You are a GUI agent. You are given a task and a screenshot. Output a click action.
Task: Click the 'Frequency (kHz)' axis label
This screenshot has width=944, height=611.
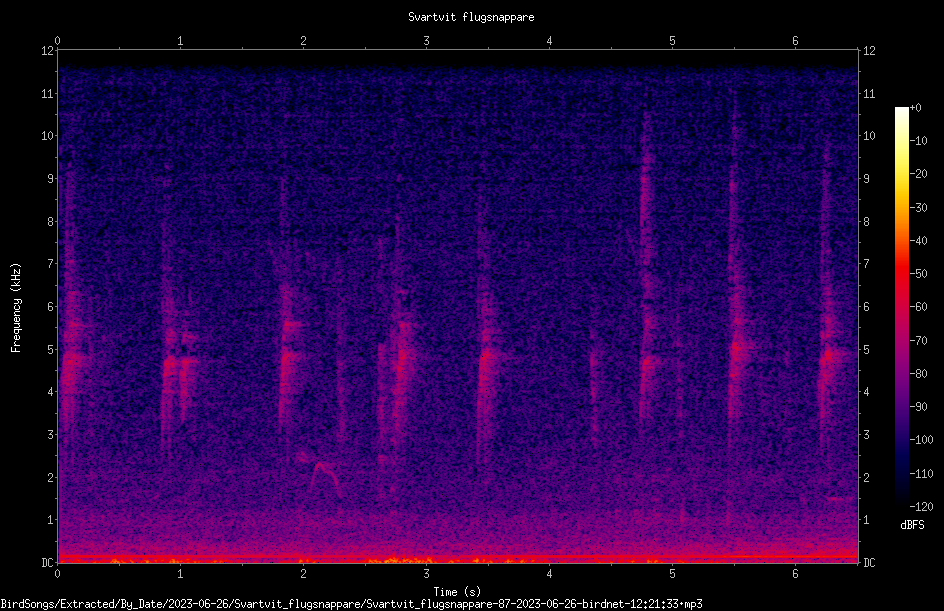click(x=16, y=308)
